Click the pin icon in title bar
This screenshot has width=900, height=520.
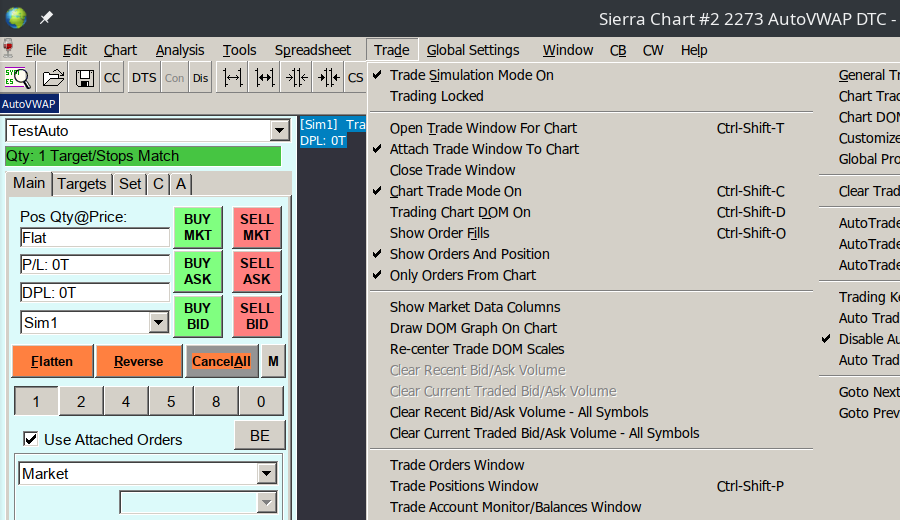[46, 18]
